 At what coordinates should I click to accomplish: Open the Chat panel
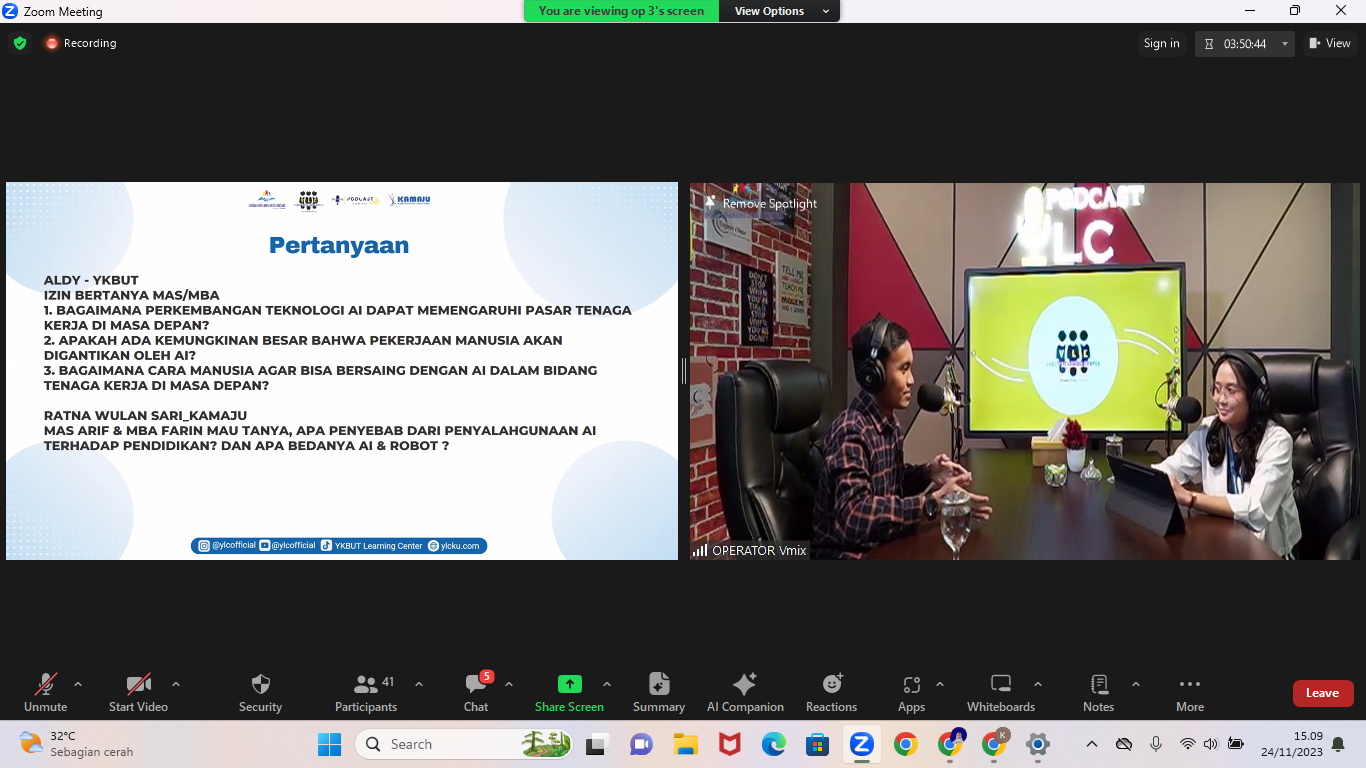pos(476,692)
